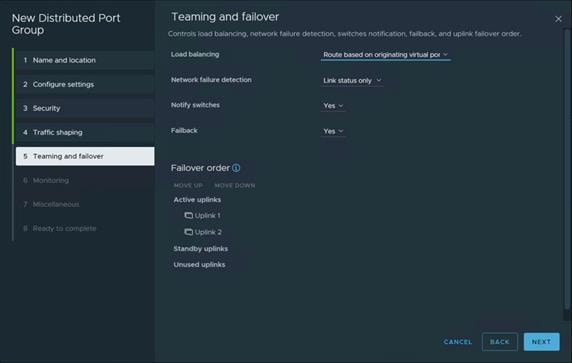Open the Configure settings step
The image size is (572, 363).
85,84
